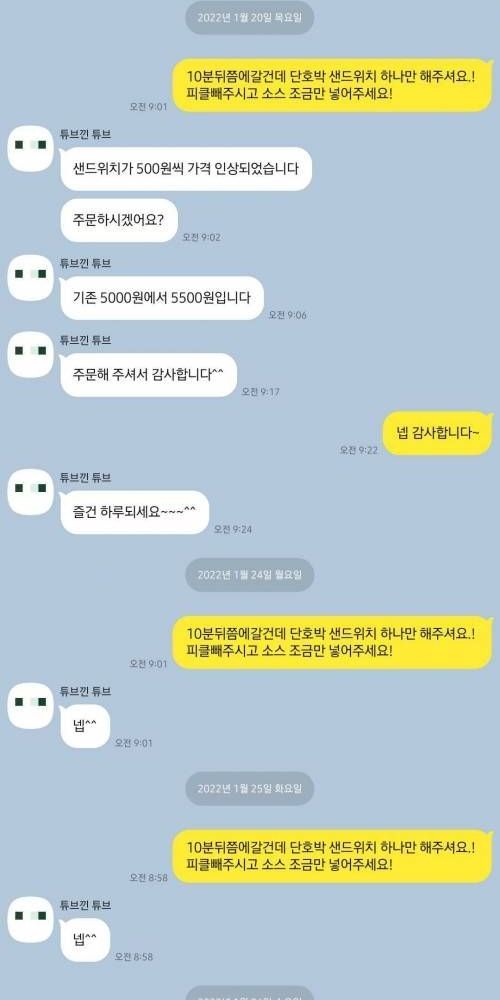The height and width of the screenshot is (1000, 500).
Task: Select the 기존 5000원에서 5500원입니다 bubble
Action: coord(162,298)
